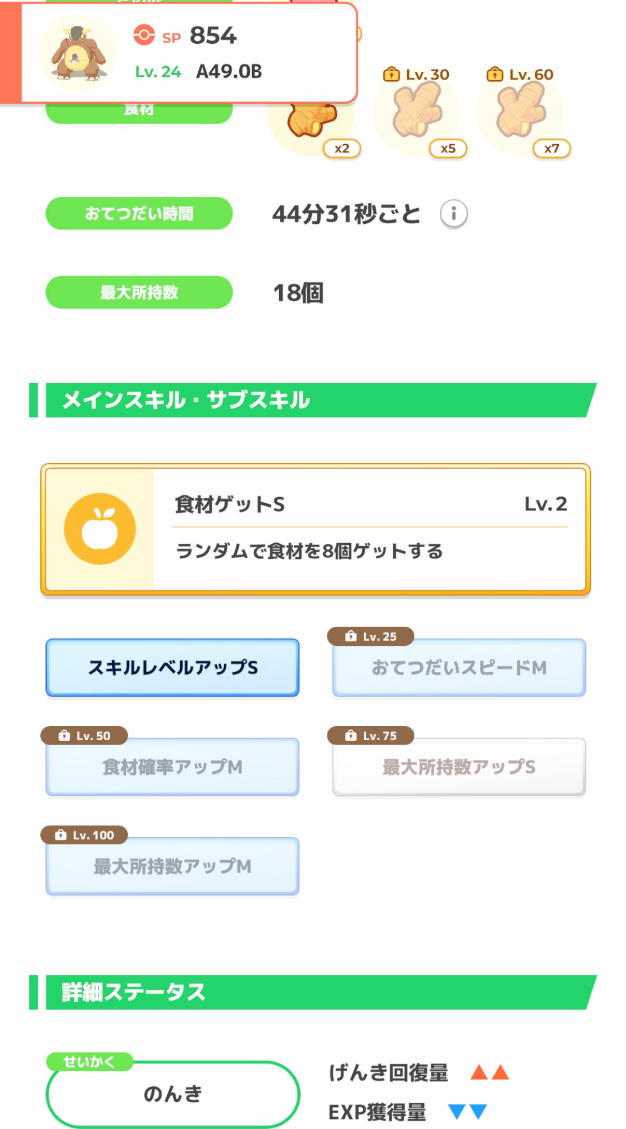
Task: Tap the info icon beside おてつだい時間
Action: 454,214
